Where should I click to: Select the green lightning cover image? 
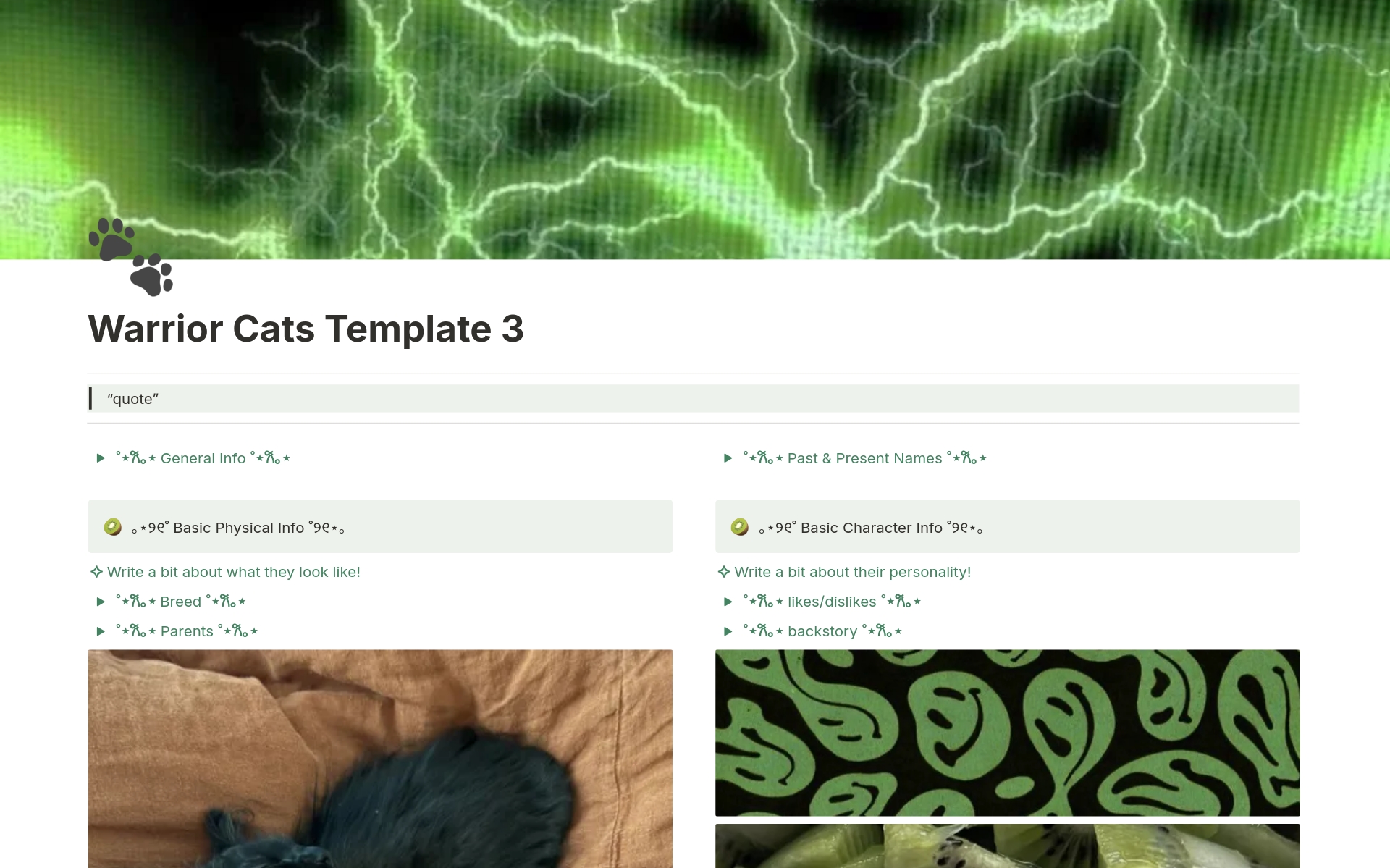coord(695,130)
